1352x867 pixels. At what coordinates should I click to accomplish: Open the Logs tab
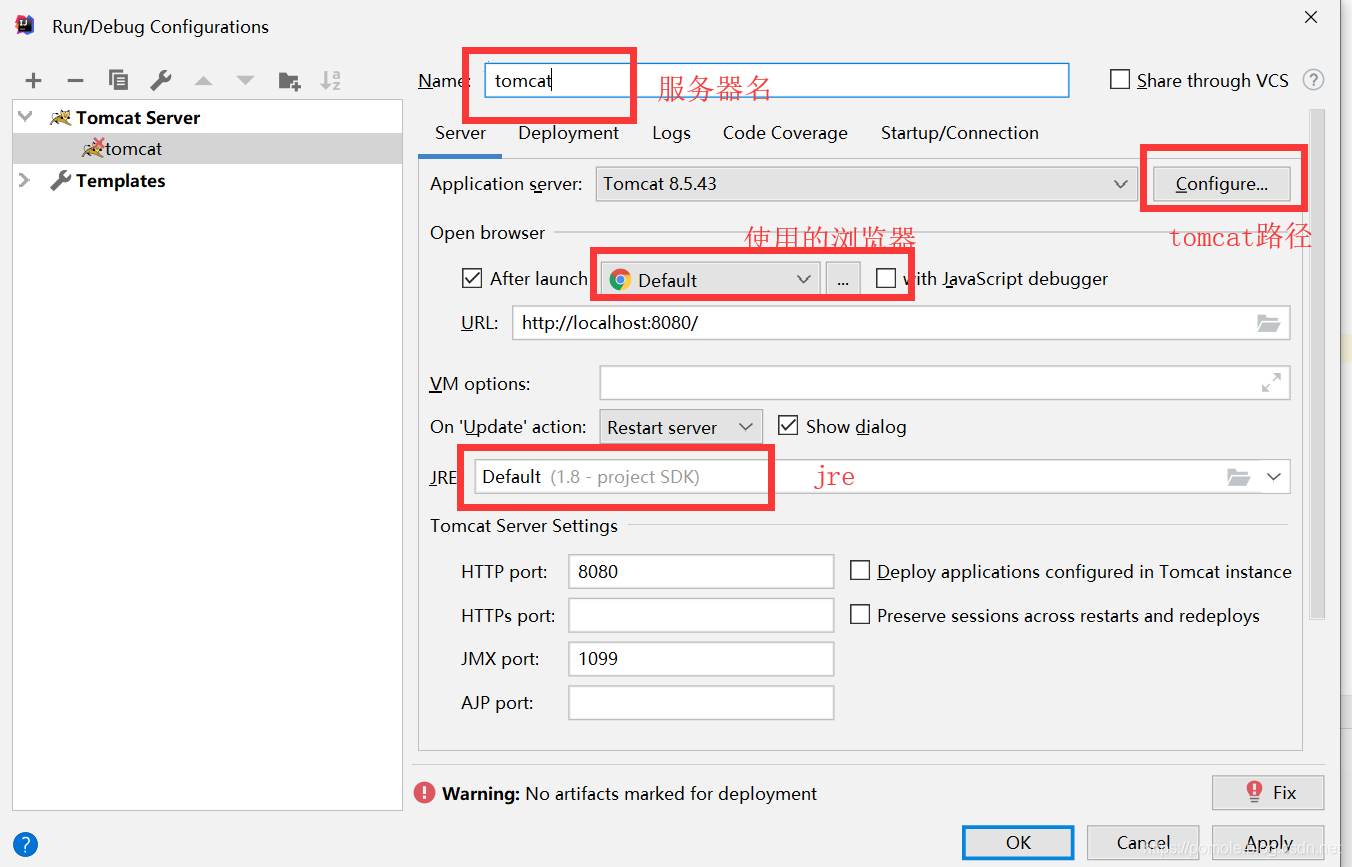point(671,133)
